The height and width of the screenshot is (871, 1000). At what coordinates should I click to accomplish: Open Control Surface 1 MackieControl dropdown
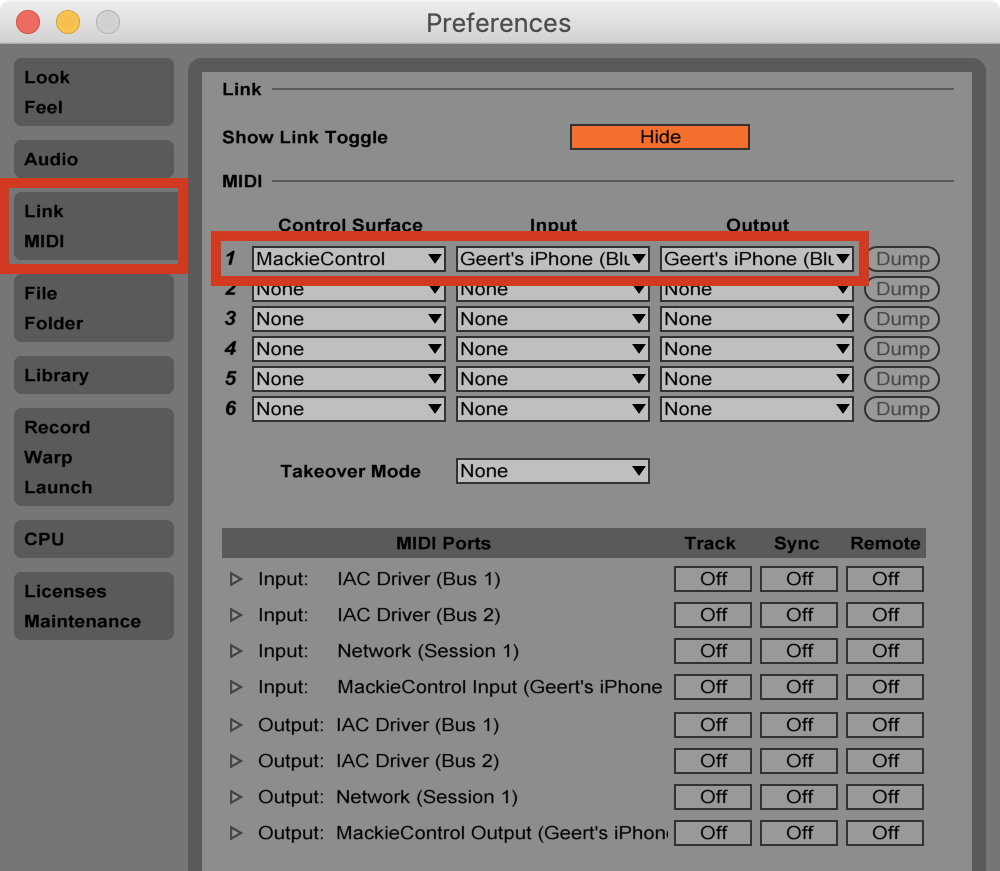pos(348,259)
